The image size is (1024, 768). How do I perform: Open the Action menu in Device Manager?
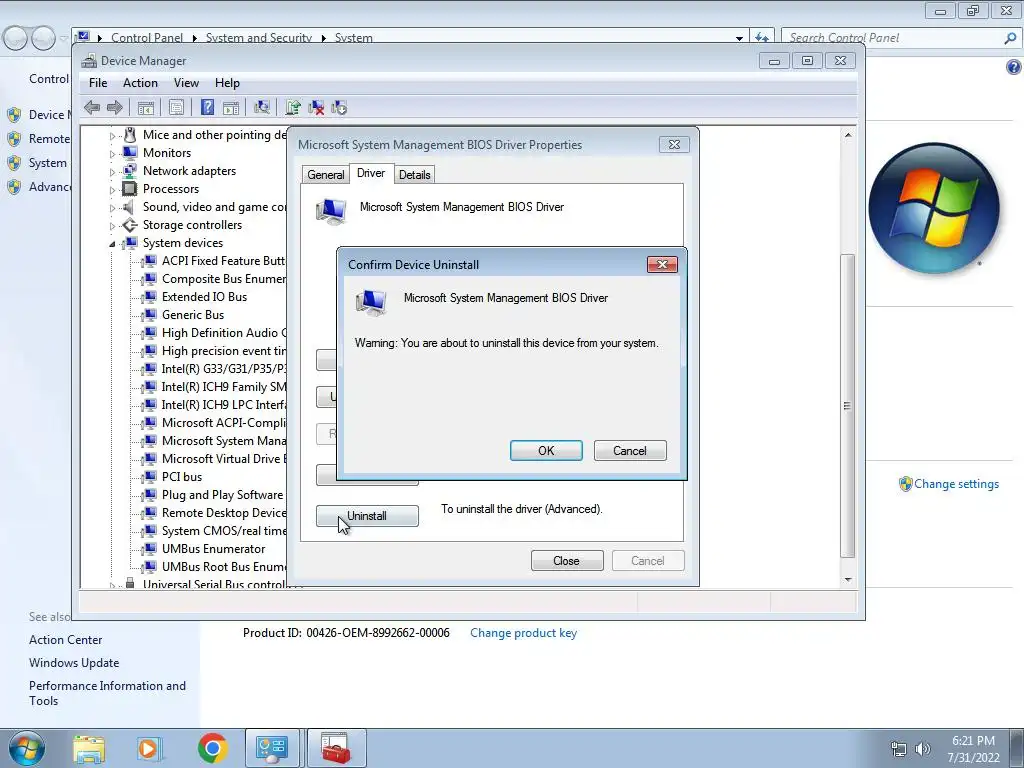pyautogui.click(x=140, y=83)
